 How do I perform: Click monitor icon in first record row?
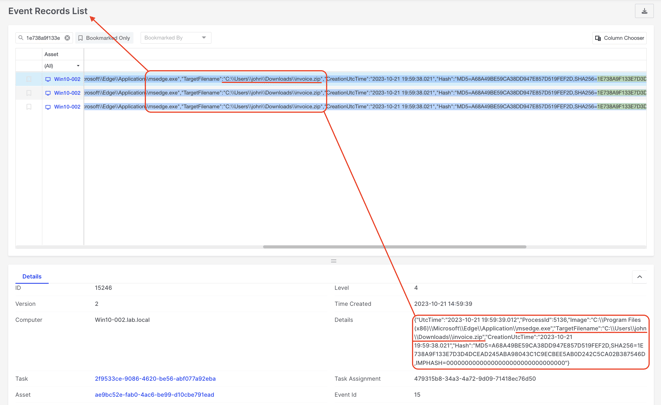[48, 79]
